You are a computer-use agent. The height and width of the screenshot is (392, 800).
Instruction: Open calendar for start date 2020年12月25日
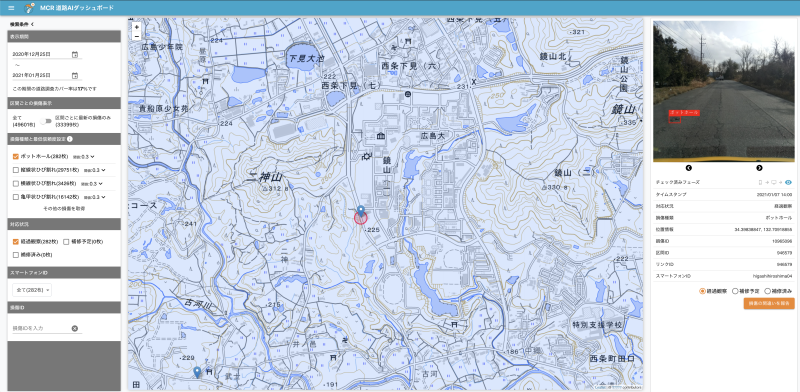tap(75, 55)
